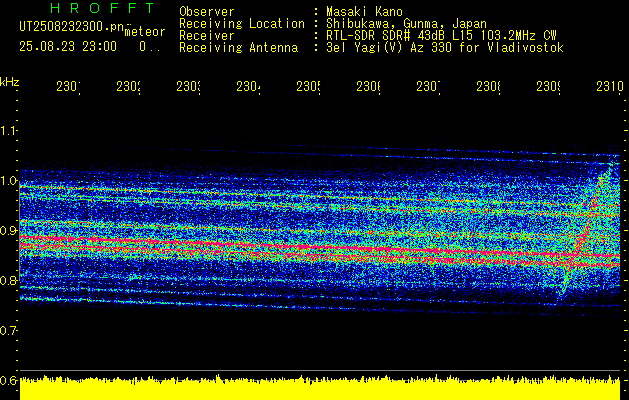Screen dimensions: 629x400
Task: Click the 1.1 kHz frequency label
Action: 9,131
